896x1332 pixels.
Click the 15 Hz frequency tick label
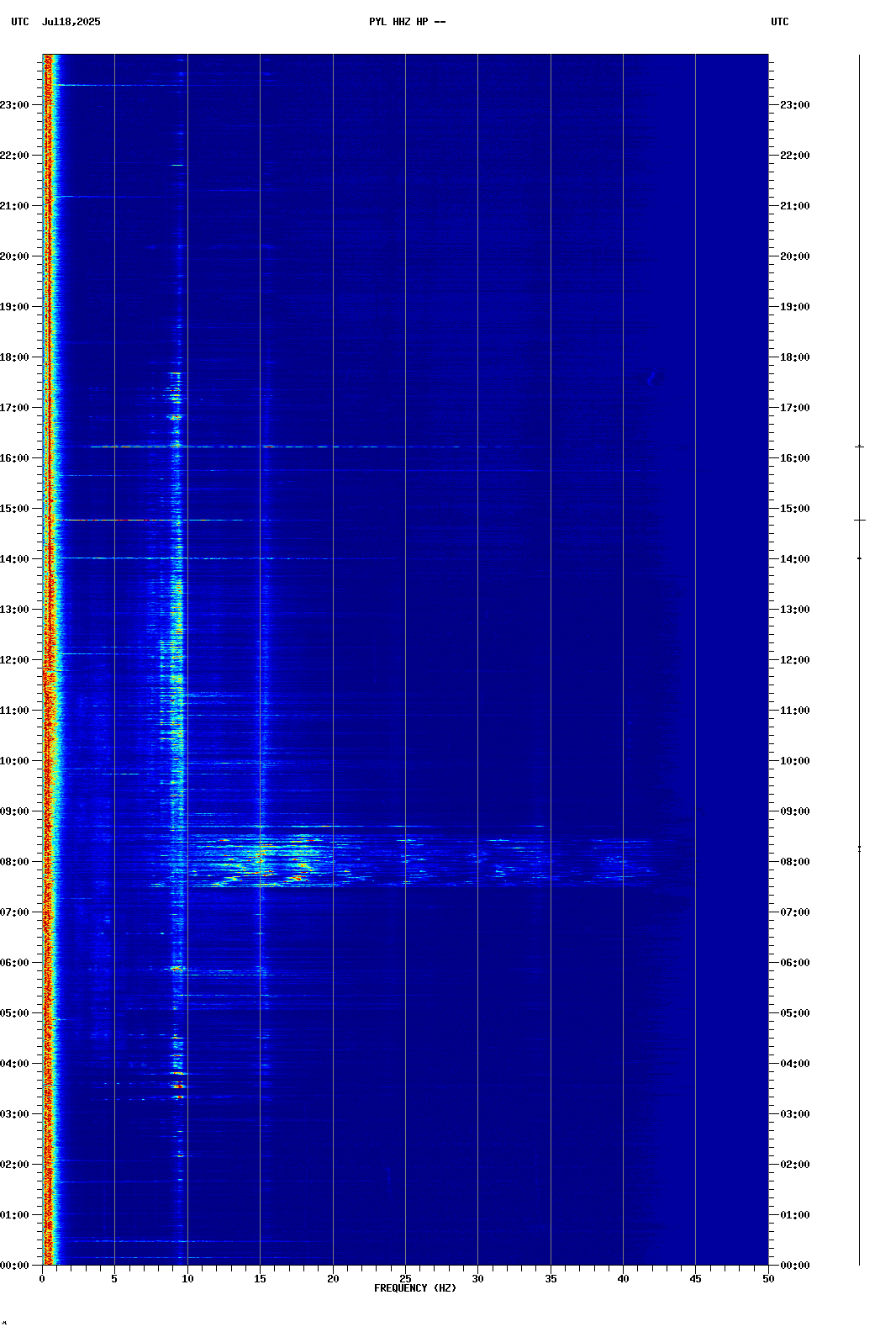[x=260, y=1279]
